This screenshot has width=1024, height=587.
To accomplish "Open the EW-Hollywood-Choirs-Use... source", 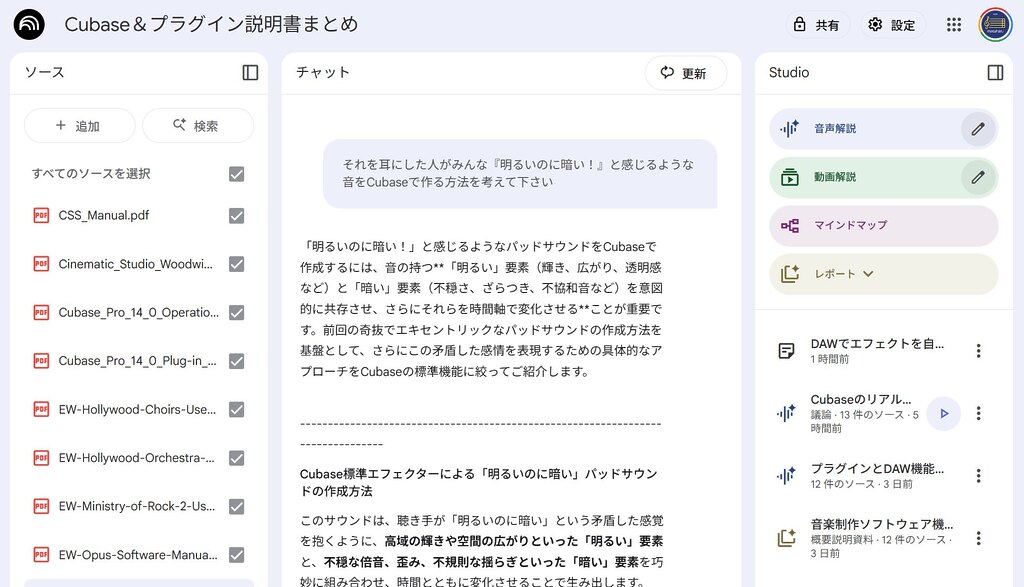I will pos(137,409).
